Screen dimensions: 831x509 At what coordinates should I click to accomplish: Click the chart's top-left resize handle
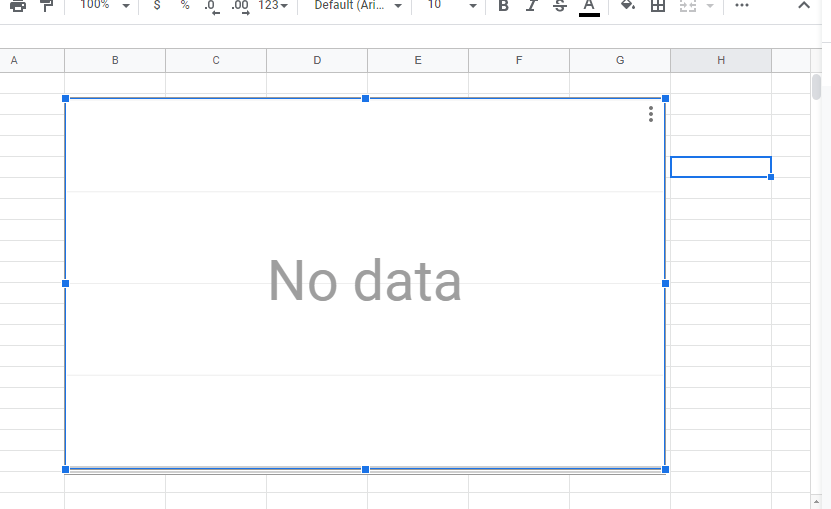pyautogui.click(x=66, y=99)
